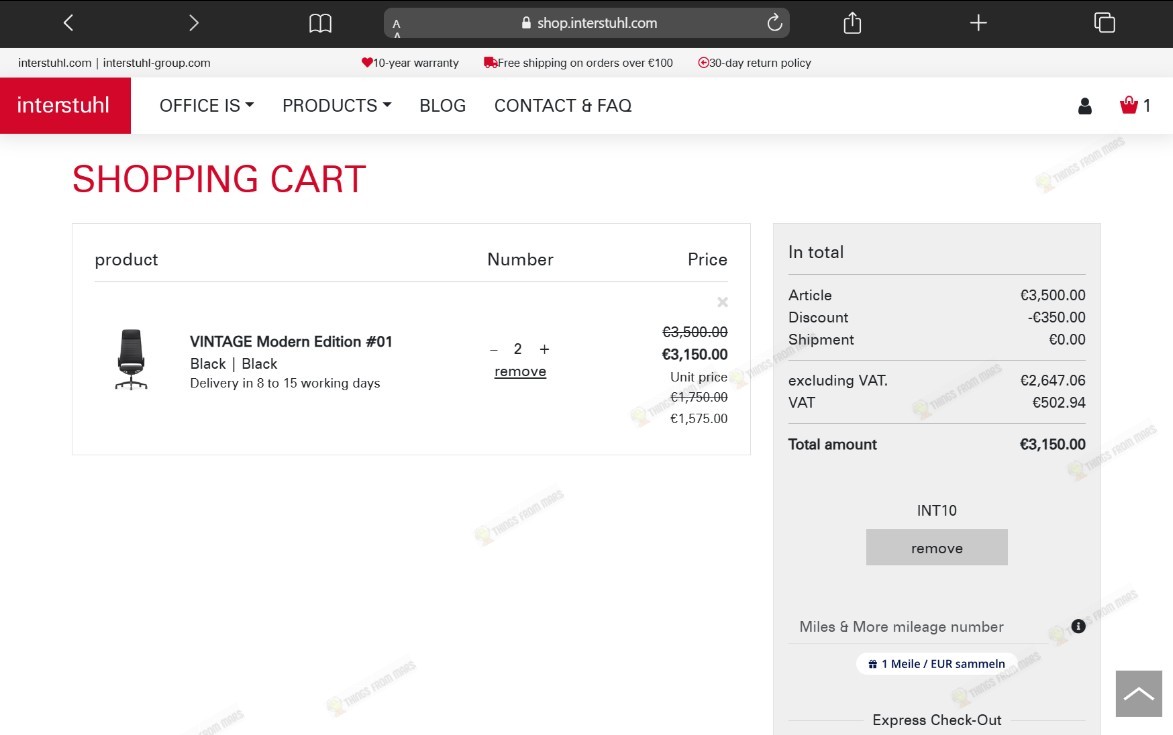Click the shop.interstuhl.com address bar
This screenshot has height=735, width=1173.
[x=587, y=23]
